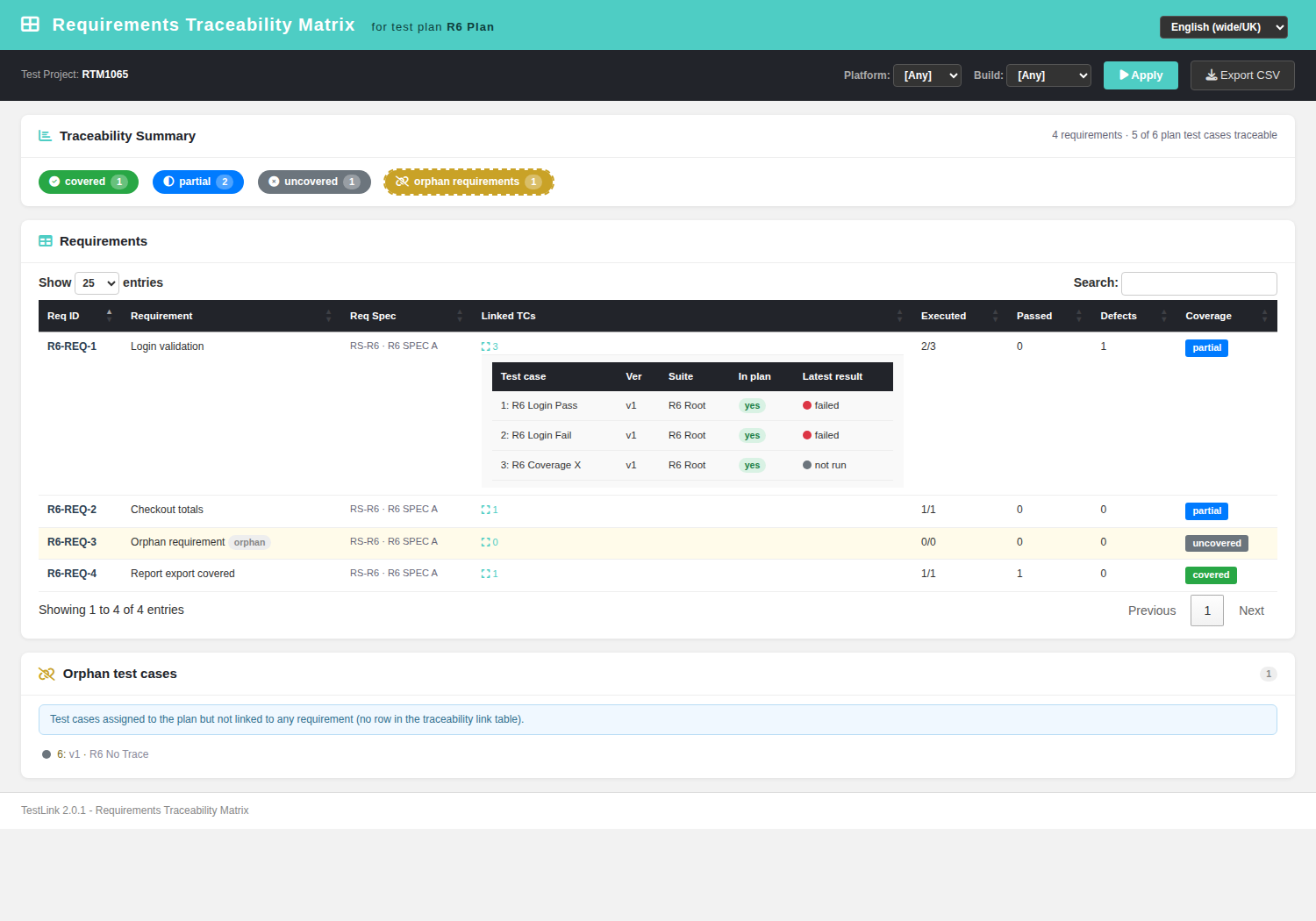Click the Requirements section table icon
The height and width of the screenshot is (921, 1316).
[46, 241]
